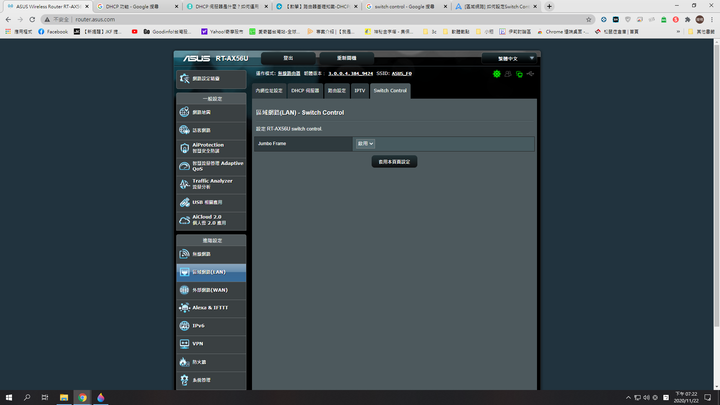Switch to the DHCP Google search browser tab

pos(136,6)
